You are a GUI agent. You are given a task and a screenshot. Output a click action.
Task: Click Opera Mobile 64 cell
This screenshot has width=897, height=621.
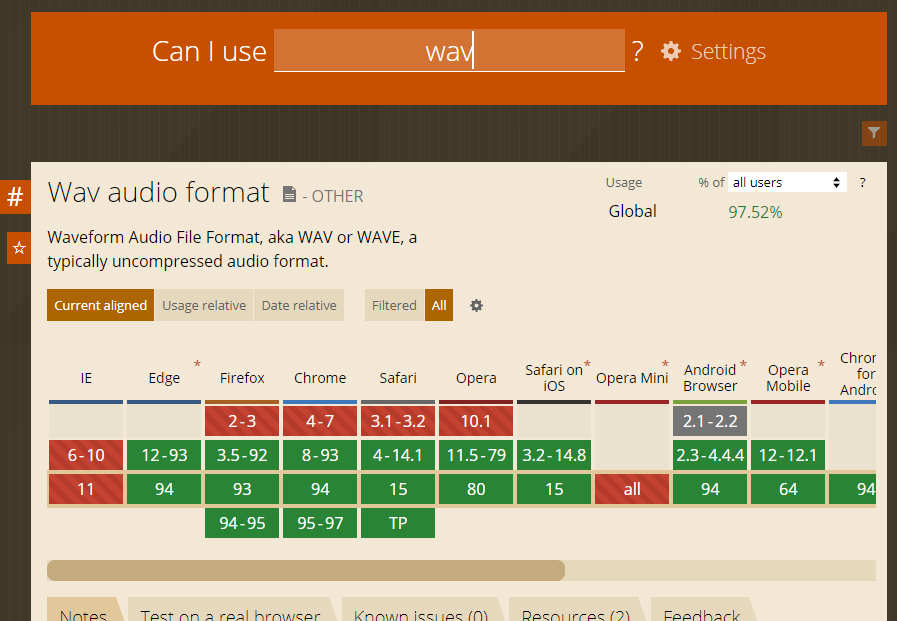pyautogui.click(x=788, y=489)
